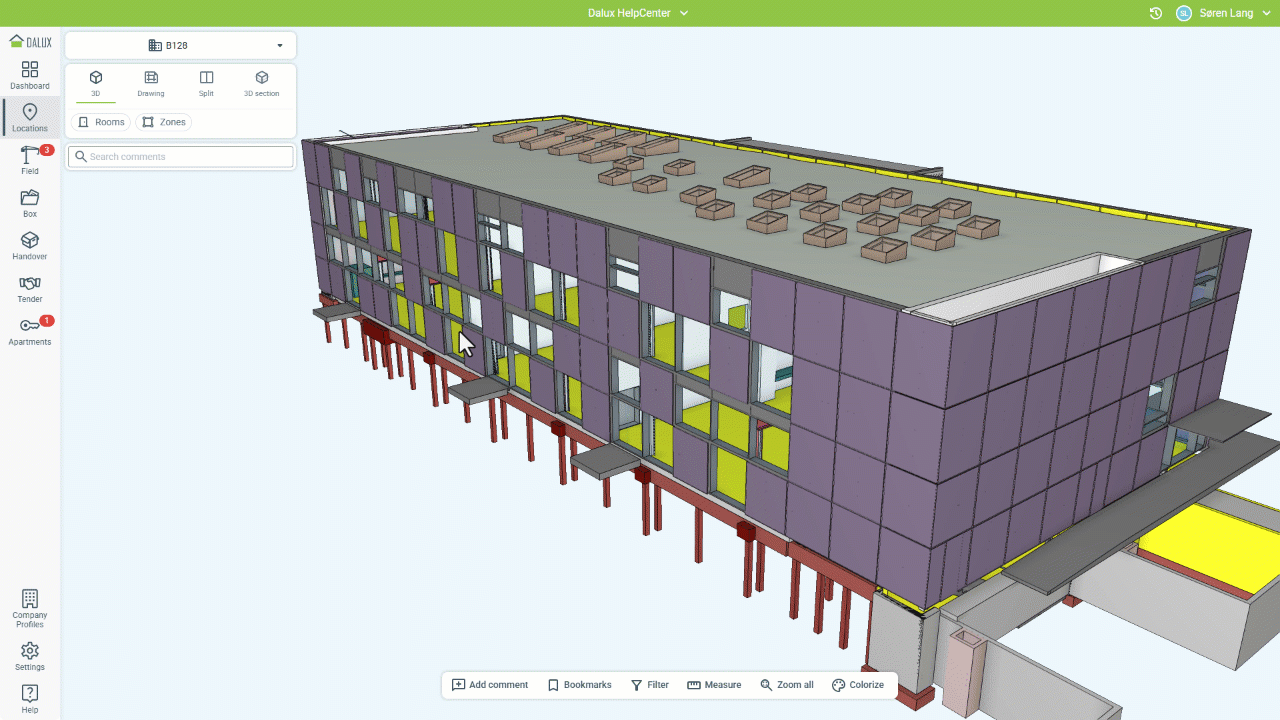The height and width of the screenshot is (720, 1280).
Task: Switch to the Split view tab
Action: pos(206,83)
